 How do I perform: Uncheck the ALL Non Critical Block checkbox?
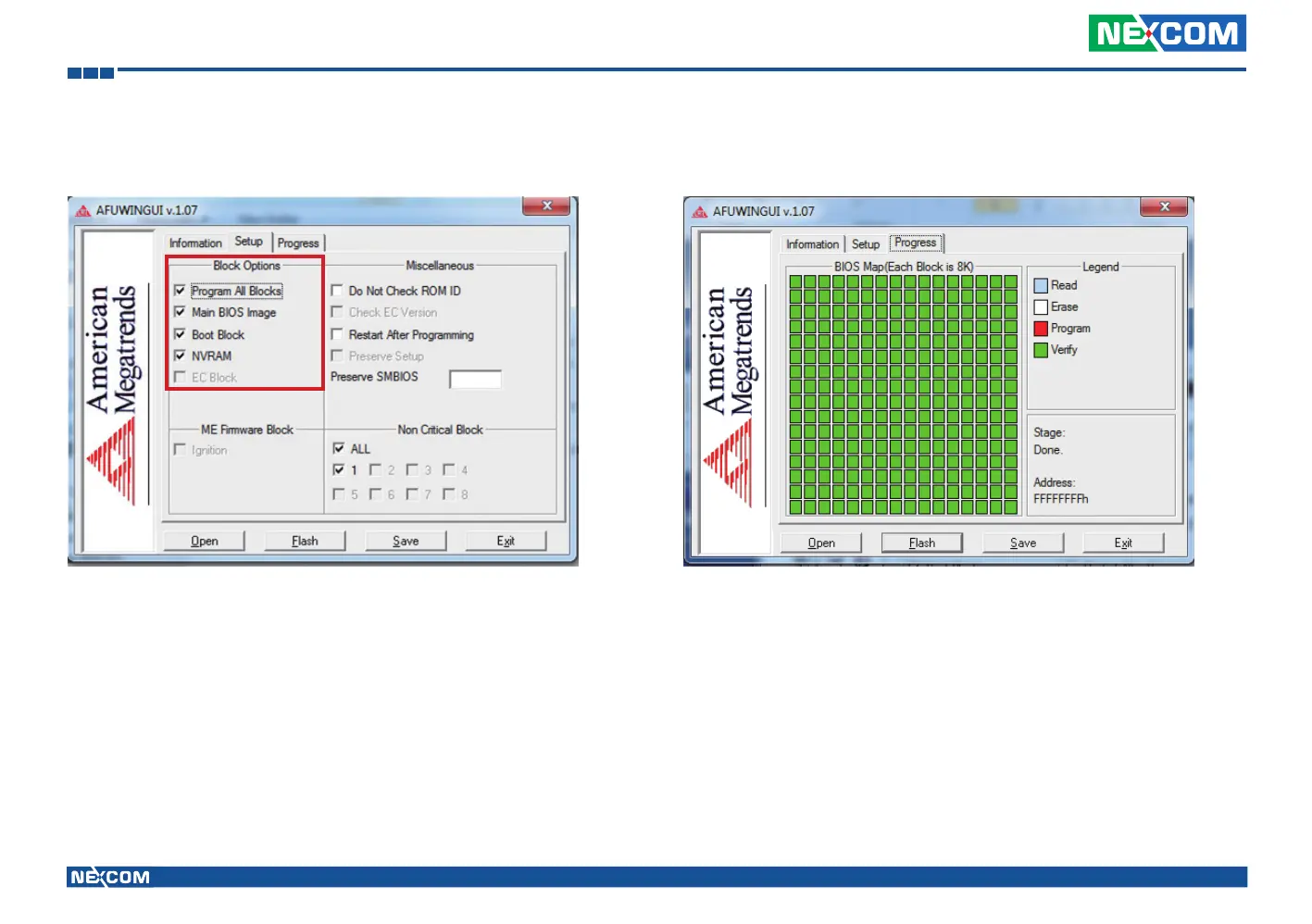pos(339,448)
